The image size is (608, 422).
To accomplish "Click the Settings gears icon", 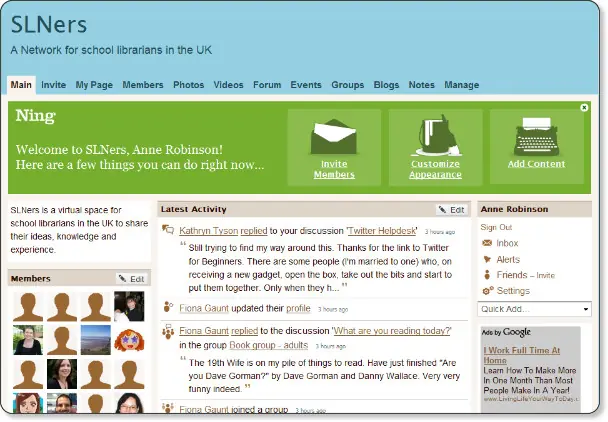I will pos(487,291).
